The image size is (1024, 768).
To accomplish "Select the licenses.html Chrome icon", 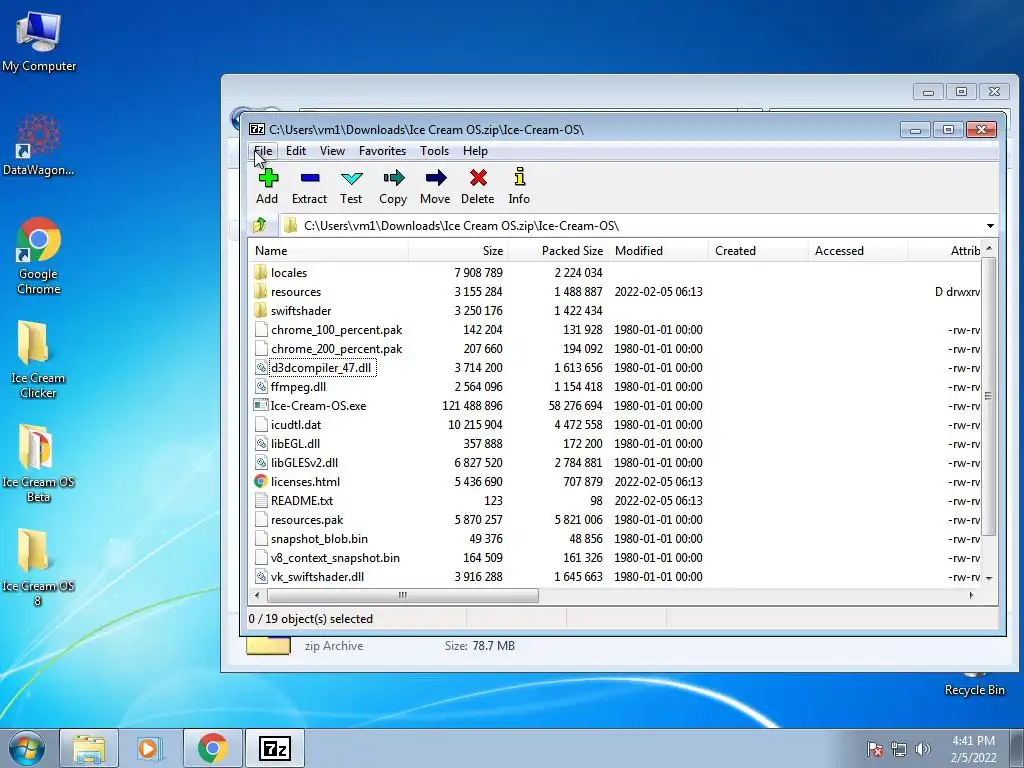I will [x=261, y=481].
